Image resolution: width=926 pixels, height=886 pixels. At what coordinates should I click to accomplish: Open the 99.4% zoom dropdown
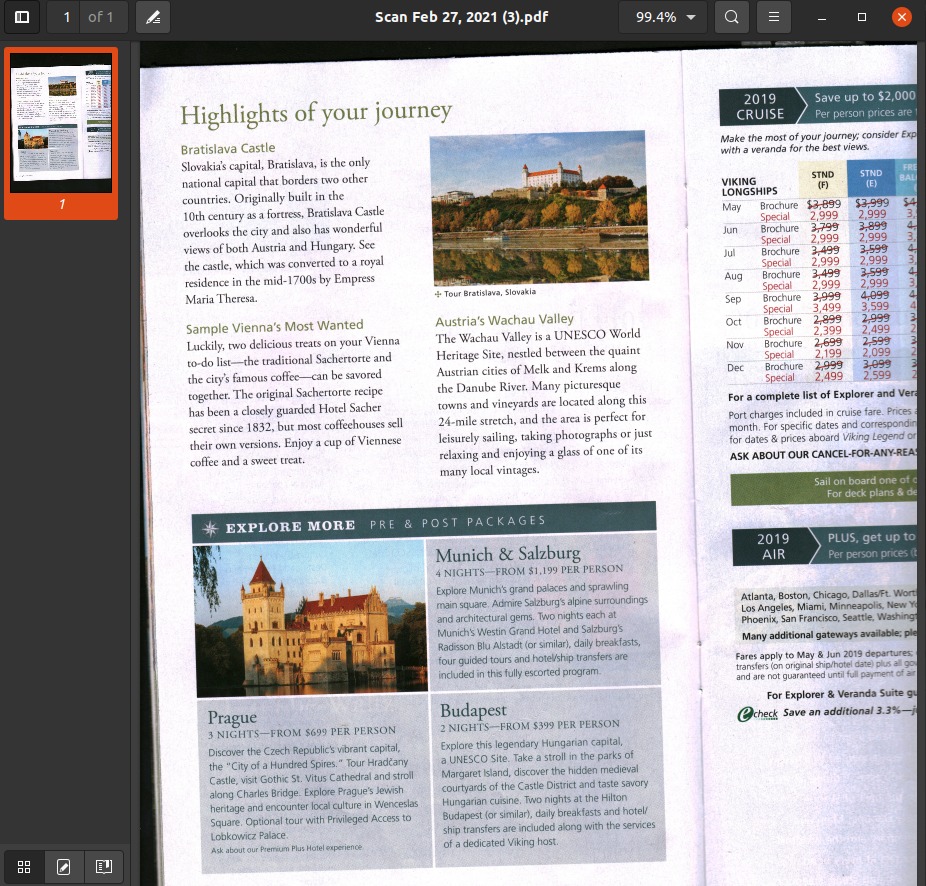[x=665, y=17]
